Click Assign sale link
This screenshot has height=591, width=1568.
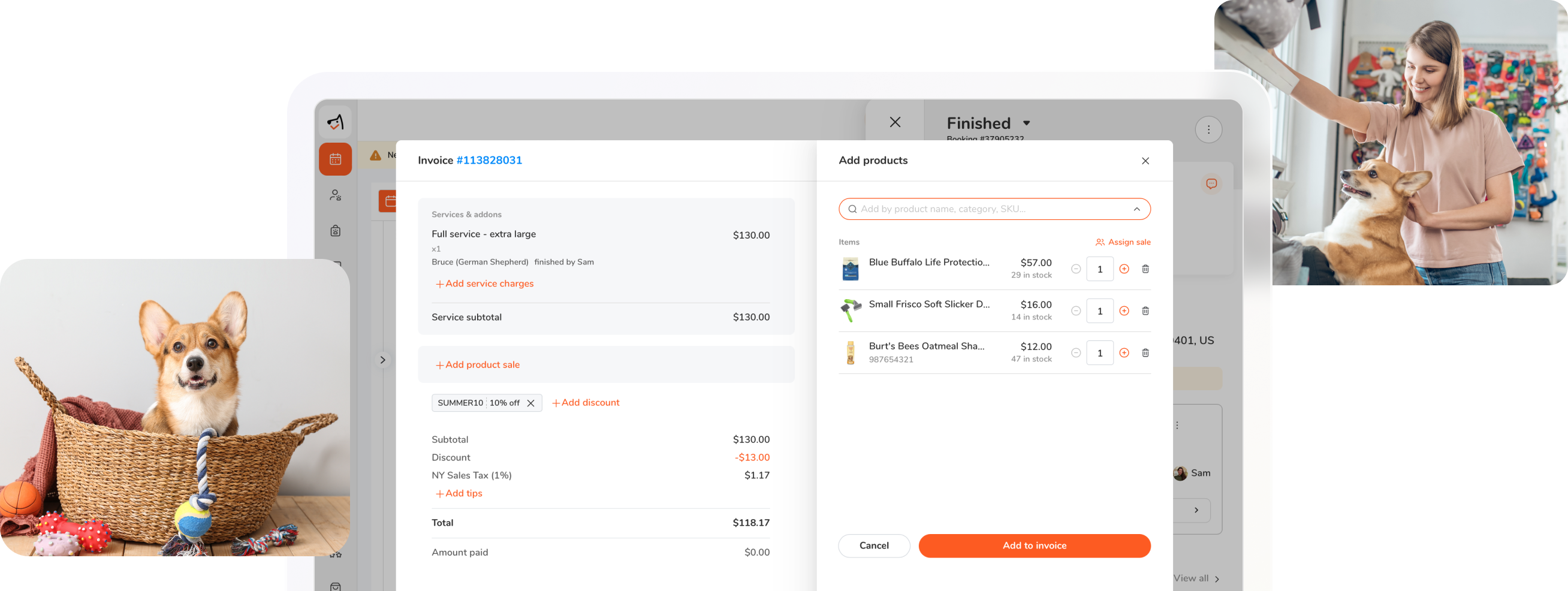[x=1123, y=242]
